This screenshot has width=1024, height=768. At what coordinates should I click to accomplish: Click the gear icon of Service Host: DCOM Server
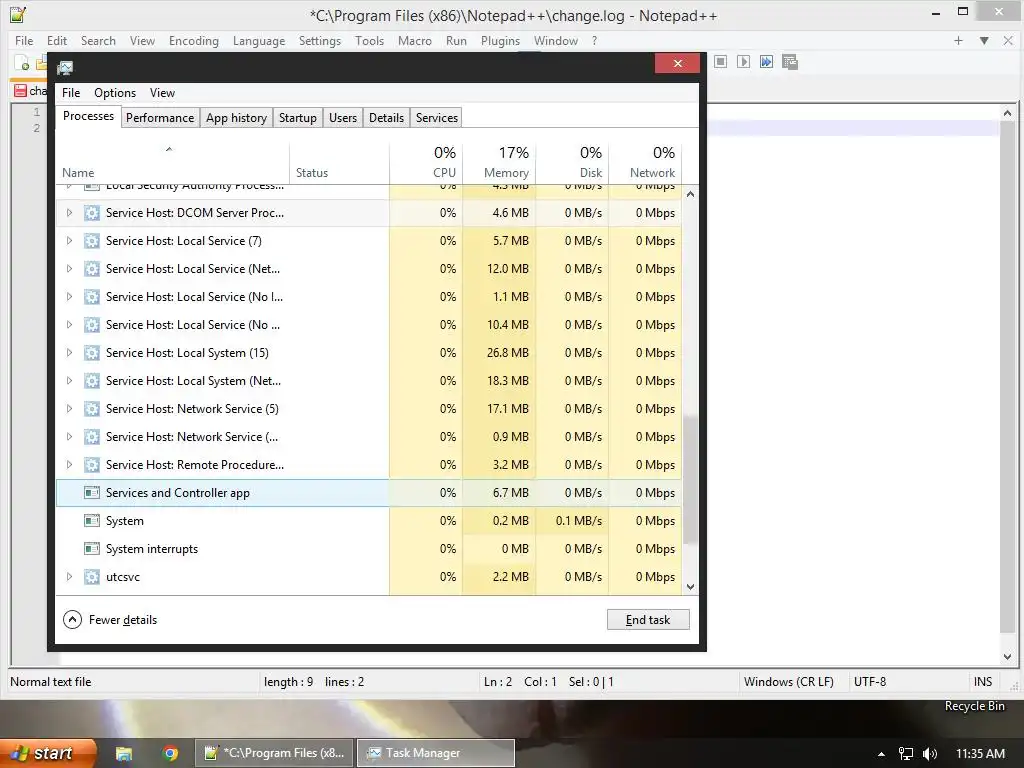tap(92, 213)
